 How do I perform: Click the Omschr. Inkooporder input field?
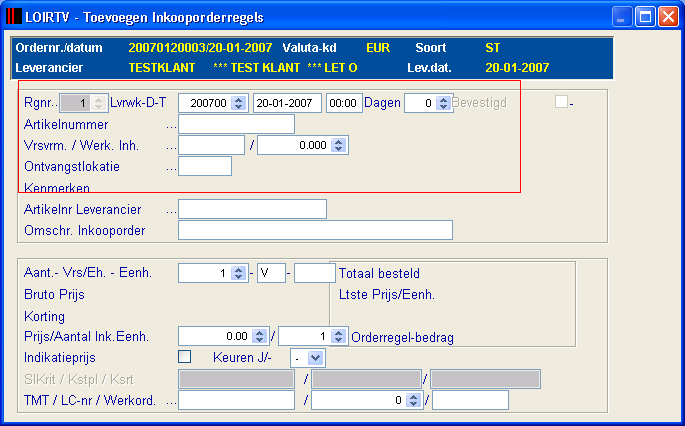tap(315, 230)
